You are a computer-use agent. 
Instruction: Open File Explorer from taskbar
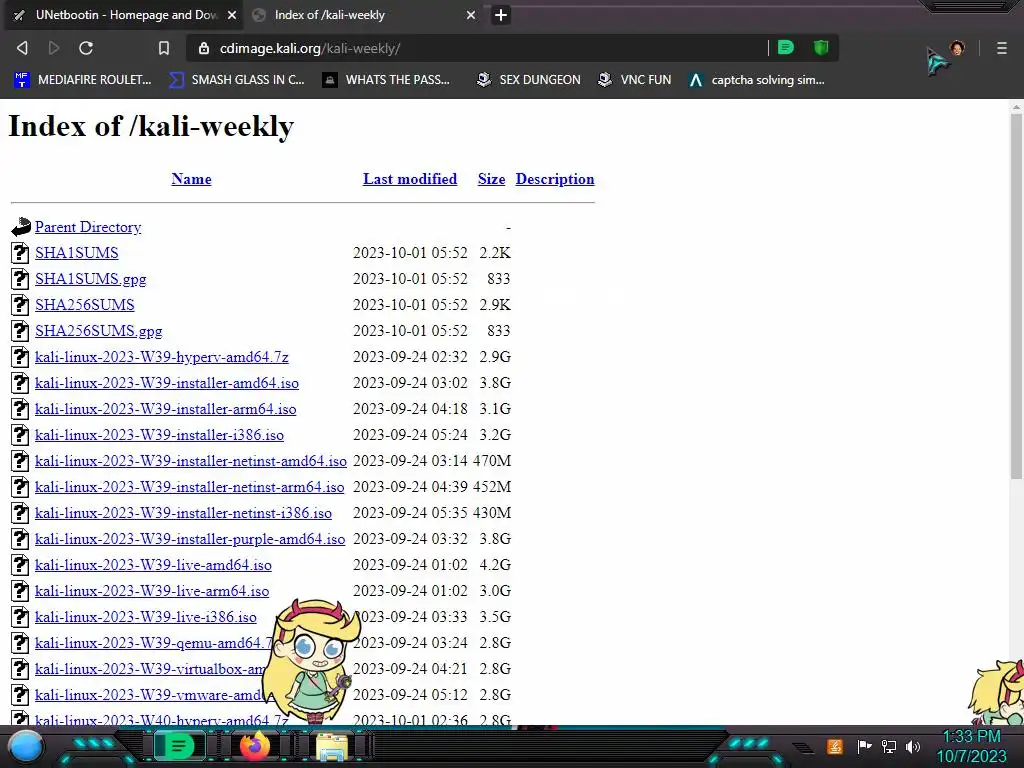click(332, 747)
